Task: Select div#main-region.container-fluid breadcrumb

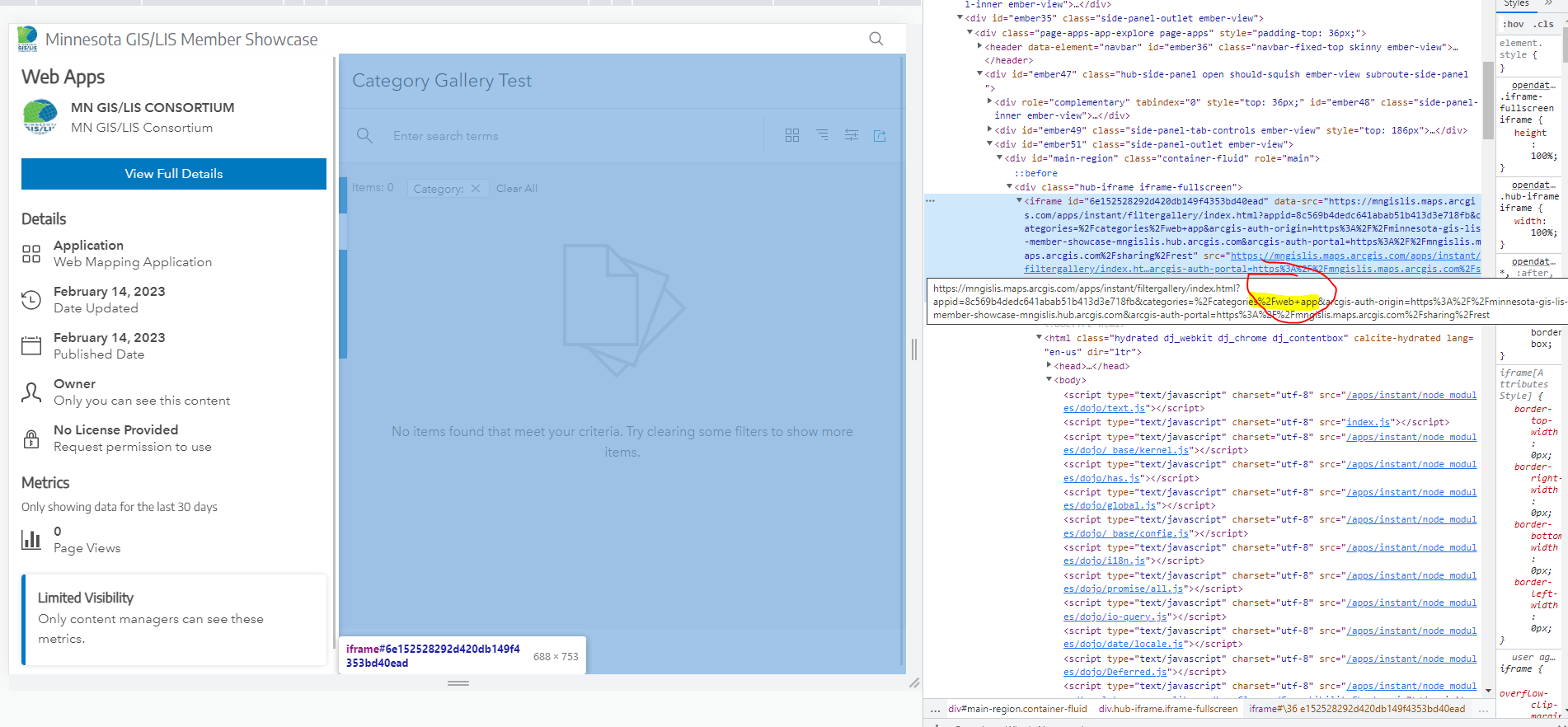Action: (x=1017, y=709)
